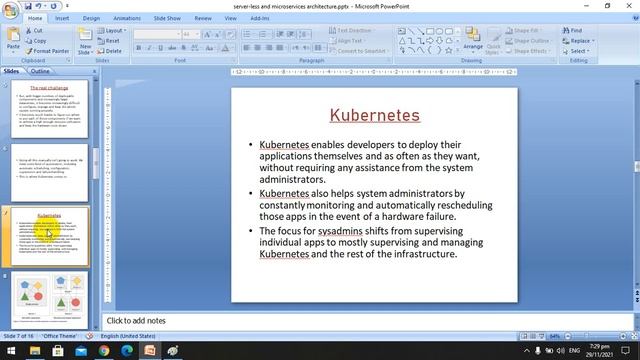This screenshot has width=640, height=360.
Task: Open Align Text dropdown
Action: (348, 41)
